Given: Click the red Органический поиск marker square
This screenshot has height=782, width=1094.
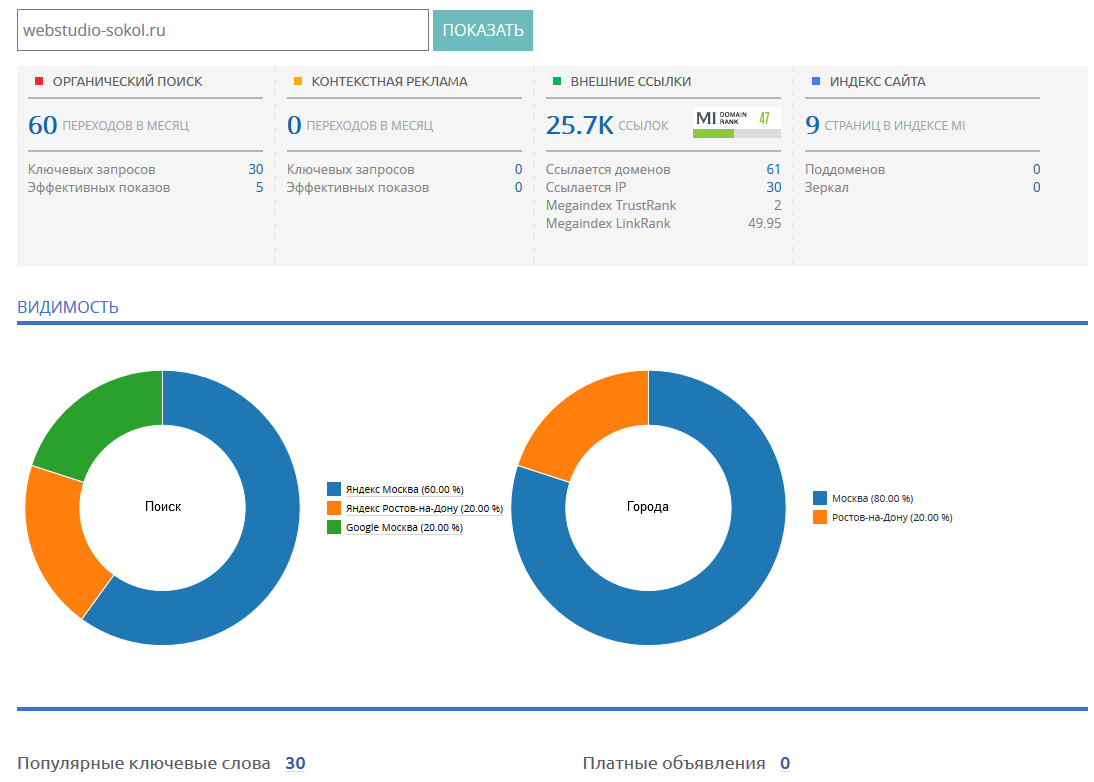Looking at the screenshot, I should tap(39, 82).
